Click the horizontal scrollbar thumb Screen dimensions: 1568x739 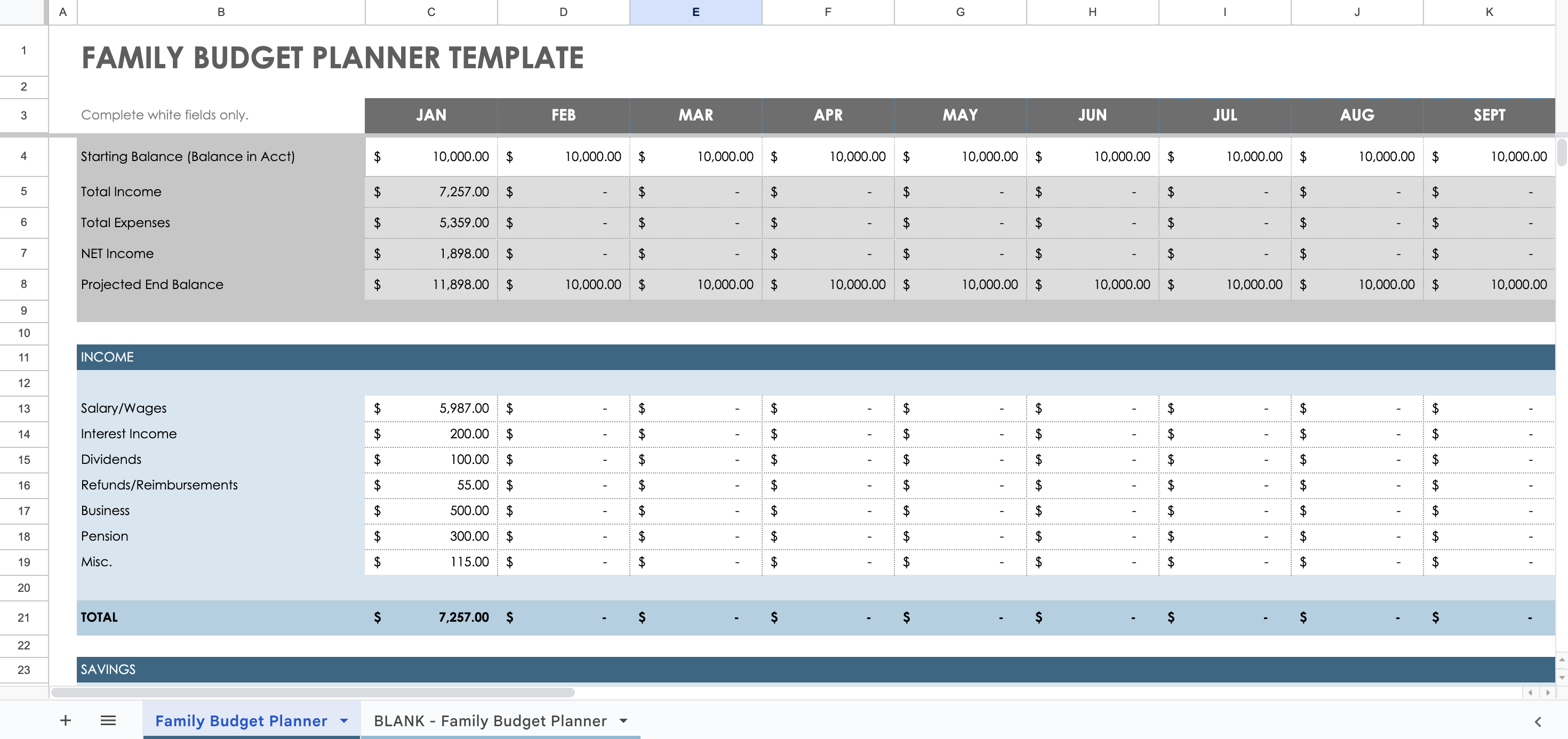[x=313, y=693]
